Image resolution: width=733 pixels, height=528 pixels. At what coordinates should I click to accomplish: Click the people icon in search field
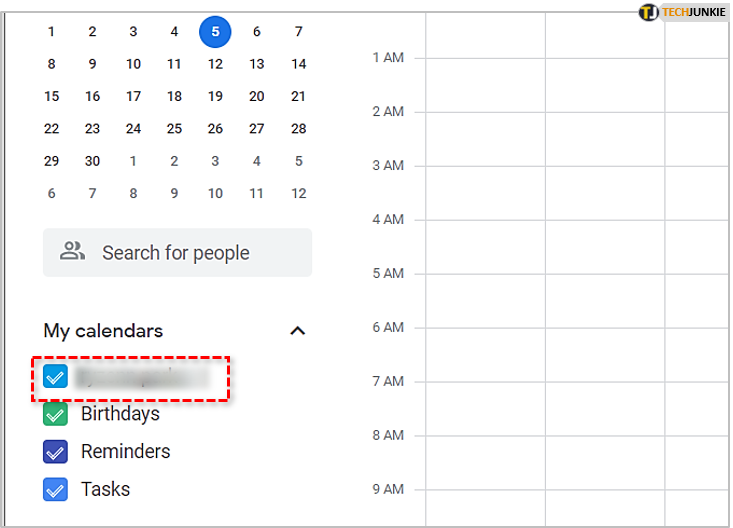point(72,252)
